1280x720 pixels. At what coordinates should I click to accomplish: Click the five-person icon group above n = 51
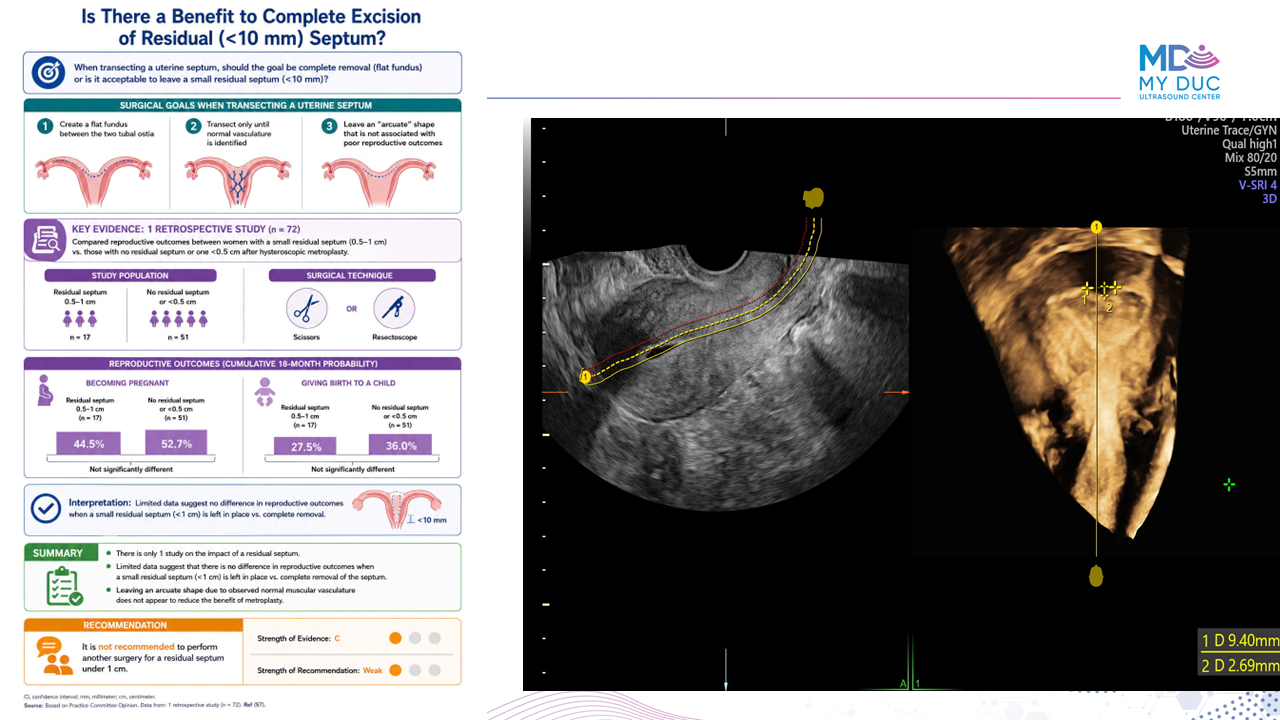[177, 318]
